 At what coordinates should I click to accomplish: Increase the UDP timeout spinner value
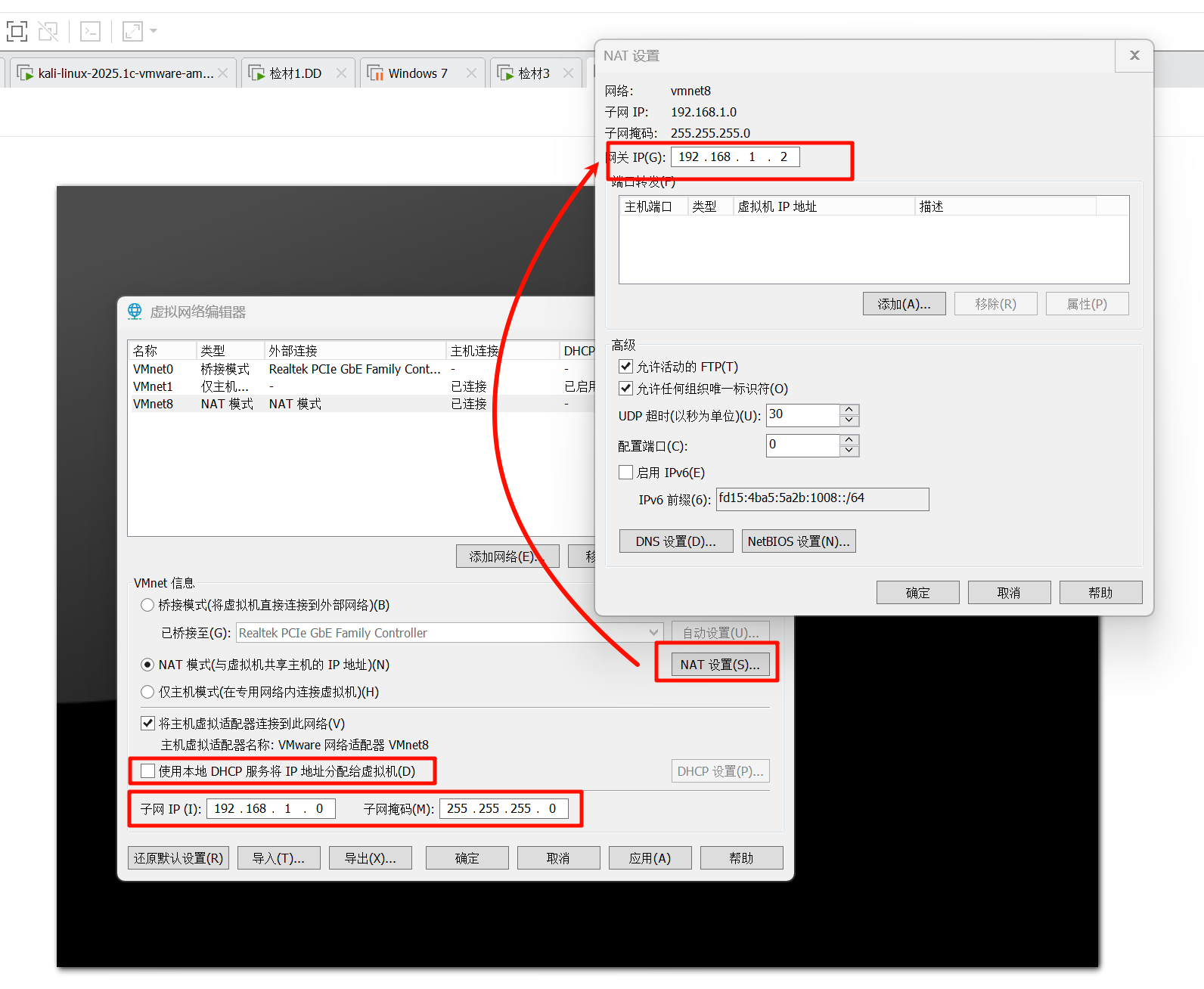[849, 411]
